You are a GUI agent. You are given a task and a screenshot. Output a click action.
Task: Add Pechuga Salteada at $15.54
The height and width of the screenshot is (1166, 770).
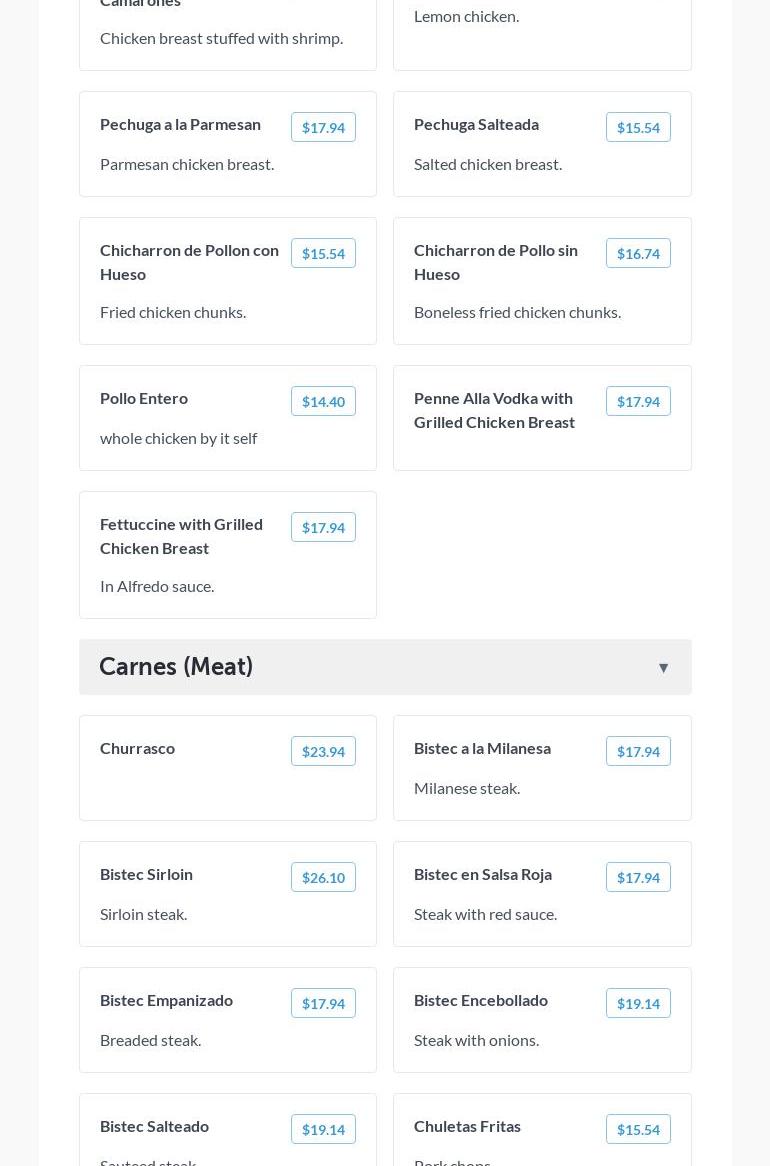[x=638, y=128]
